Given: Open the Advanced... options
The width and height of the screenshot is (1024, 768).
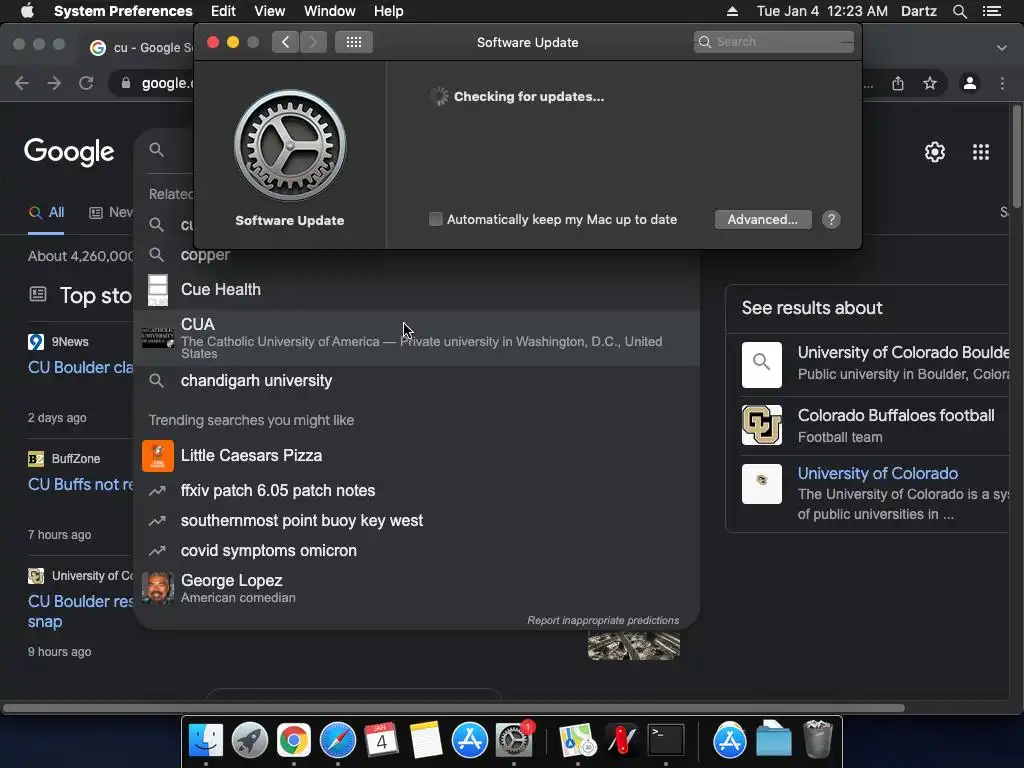Looking at the screenshot, I should (763, 219).
